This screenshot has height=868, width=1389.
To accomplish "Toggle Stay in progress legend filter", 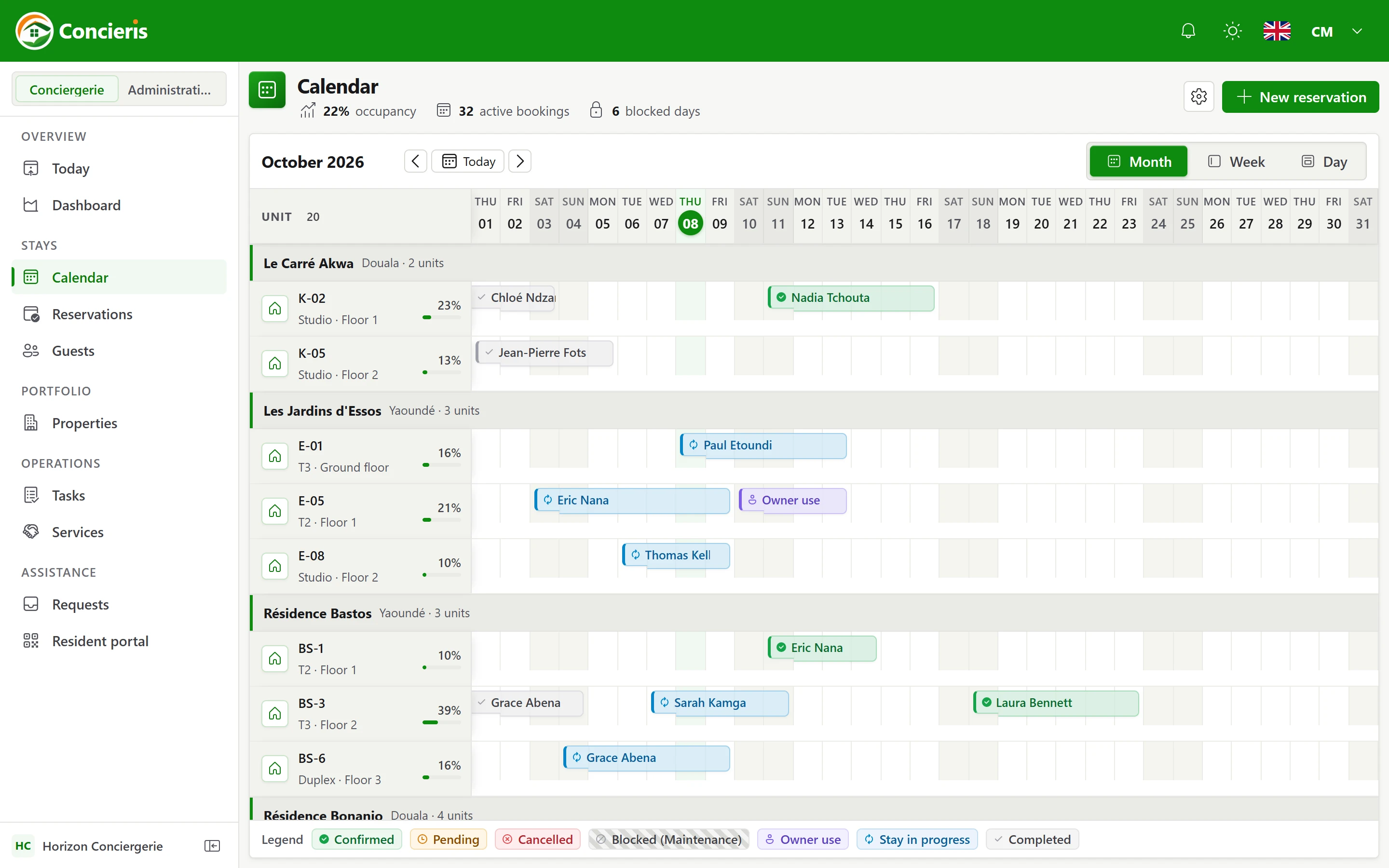I will [x=917, y=839].
